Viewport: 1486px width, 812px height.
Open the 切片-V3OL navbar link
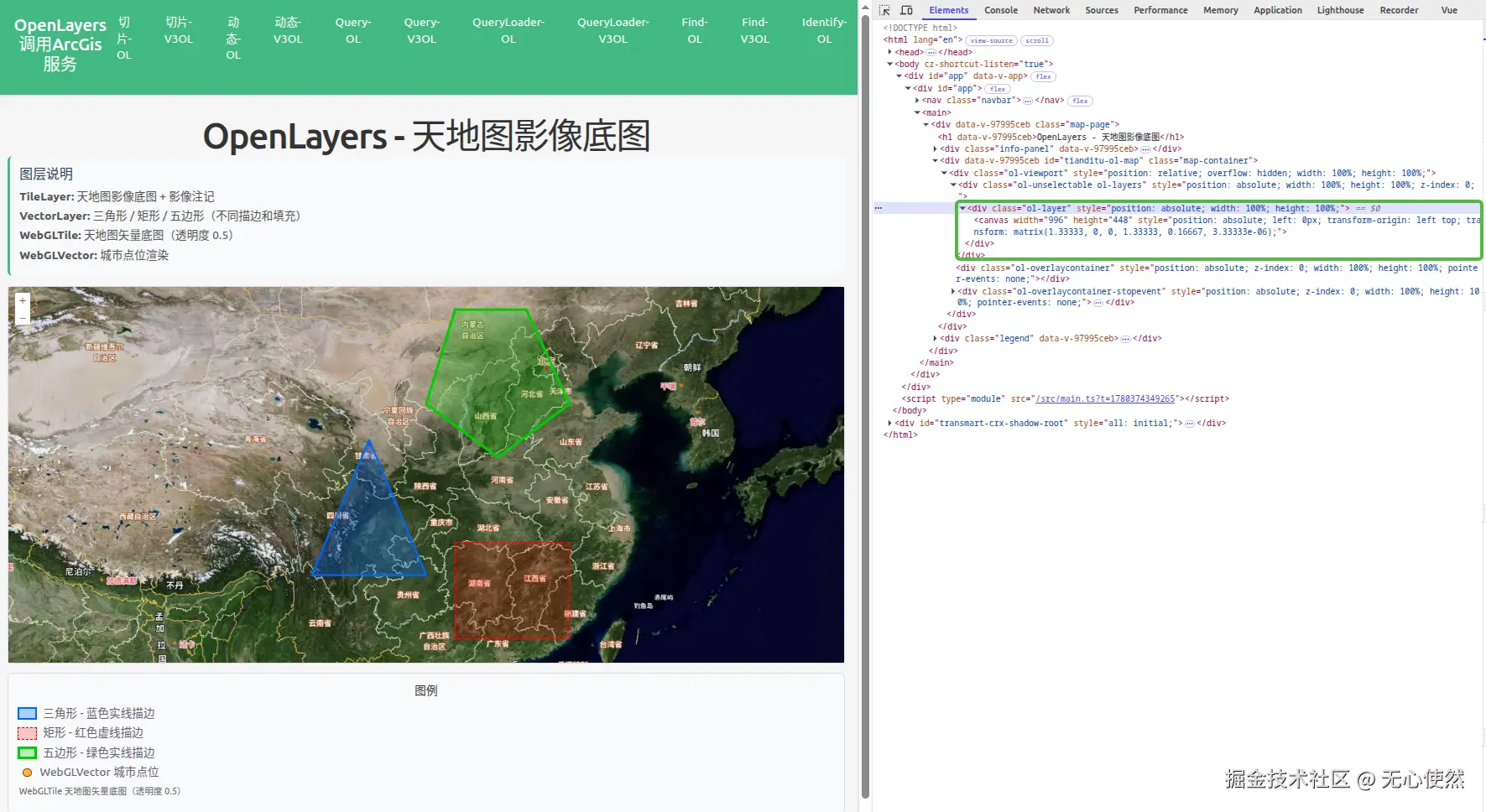coord(178,30)
